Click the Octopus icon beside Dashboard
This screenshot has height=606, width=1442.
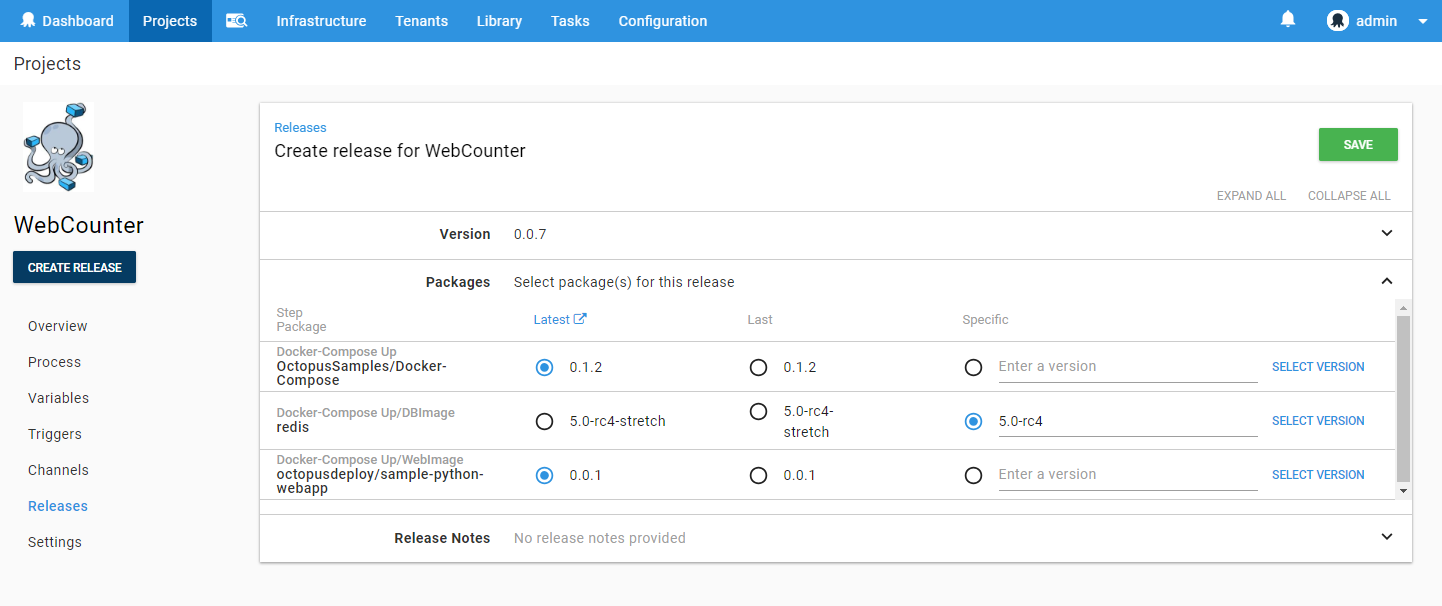28,21
